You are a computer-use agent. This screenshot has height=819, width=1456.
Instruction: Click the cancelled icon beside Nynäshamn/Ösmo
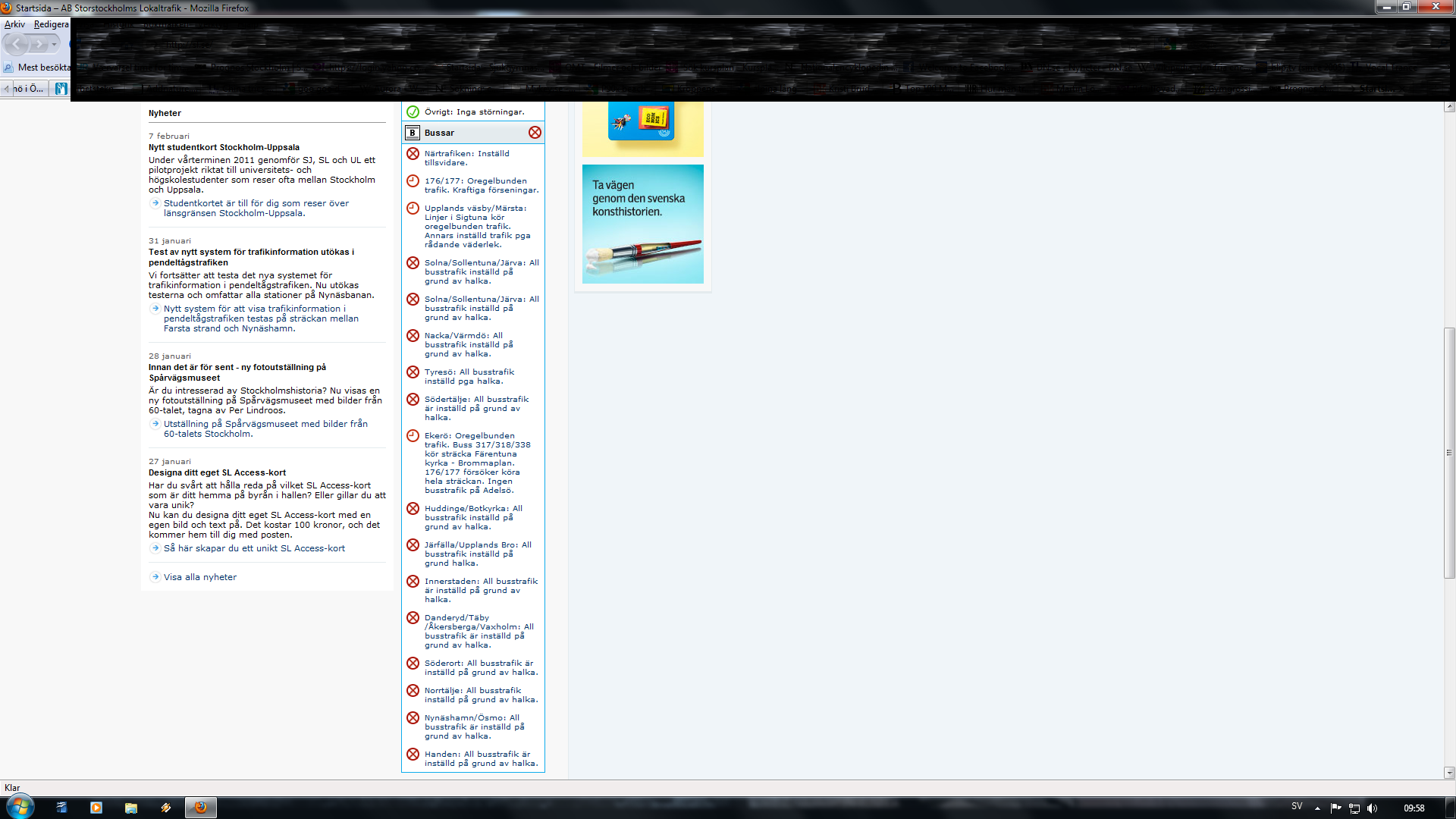(x=413, y=718)
